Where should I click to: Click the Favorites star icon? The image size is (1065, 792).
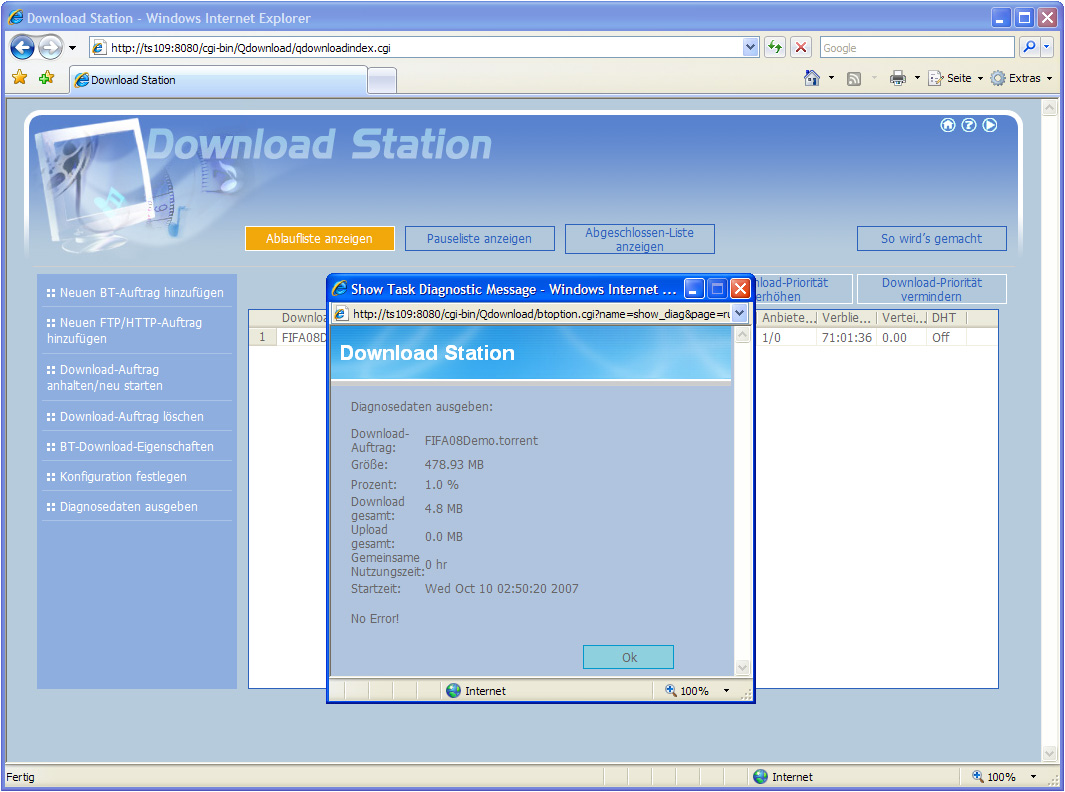tap(19, 78)
